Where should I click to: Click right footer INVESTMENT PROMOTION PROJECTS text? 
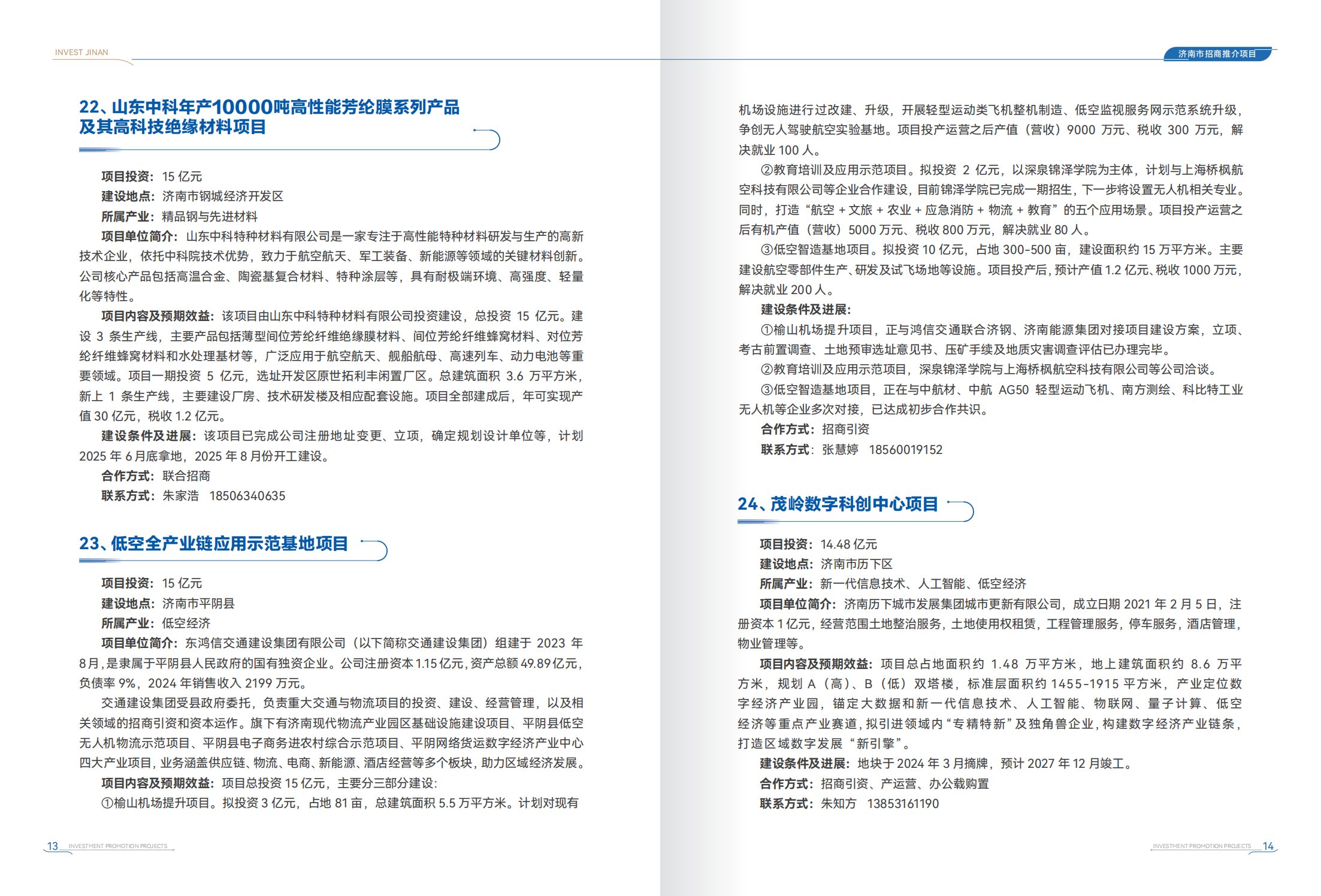coord(1202,846)
